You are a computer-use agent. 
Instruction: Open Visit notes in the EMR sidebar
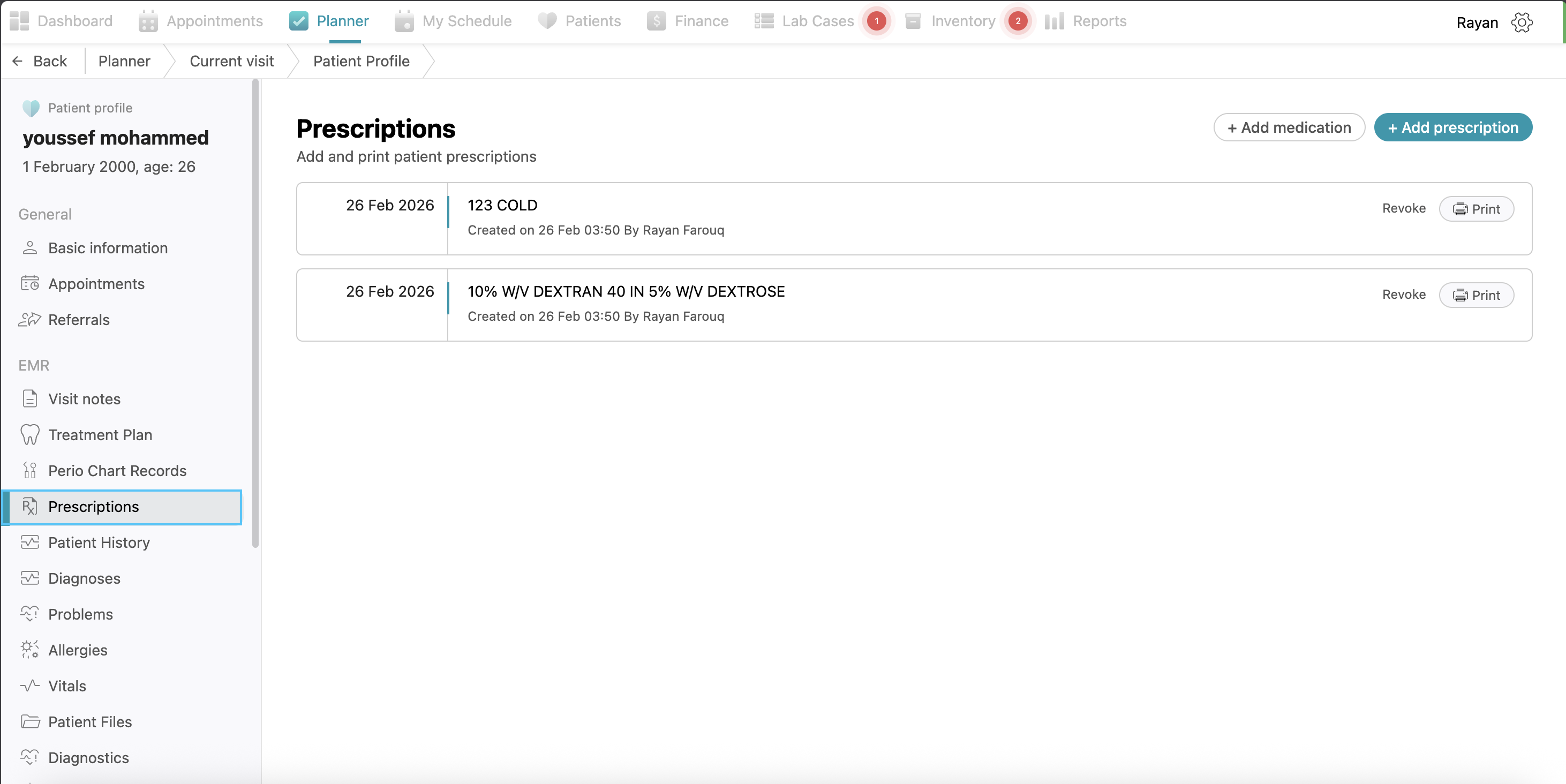point(85,398)
